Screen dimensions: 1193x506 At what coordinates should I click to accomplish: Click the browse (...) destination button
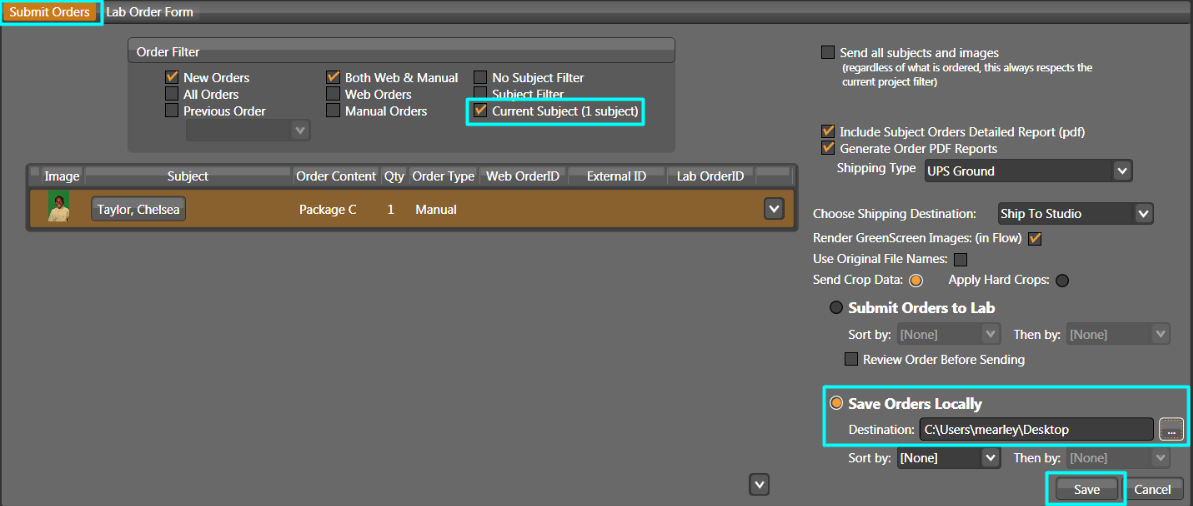coord(1171,429)
